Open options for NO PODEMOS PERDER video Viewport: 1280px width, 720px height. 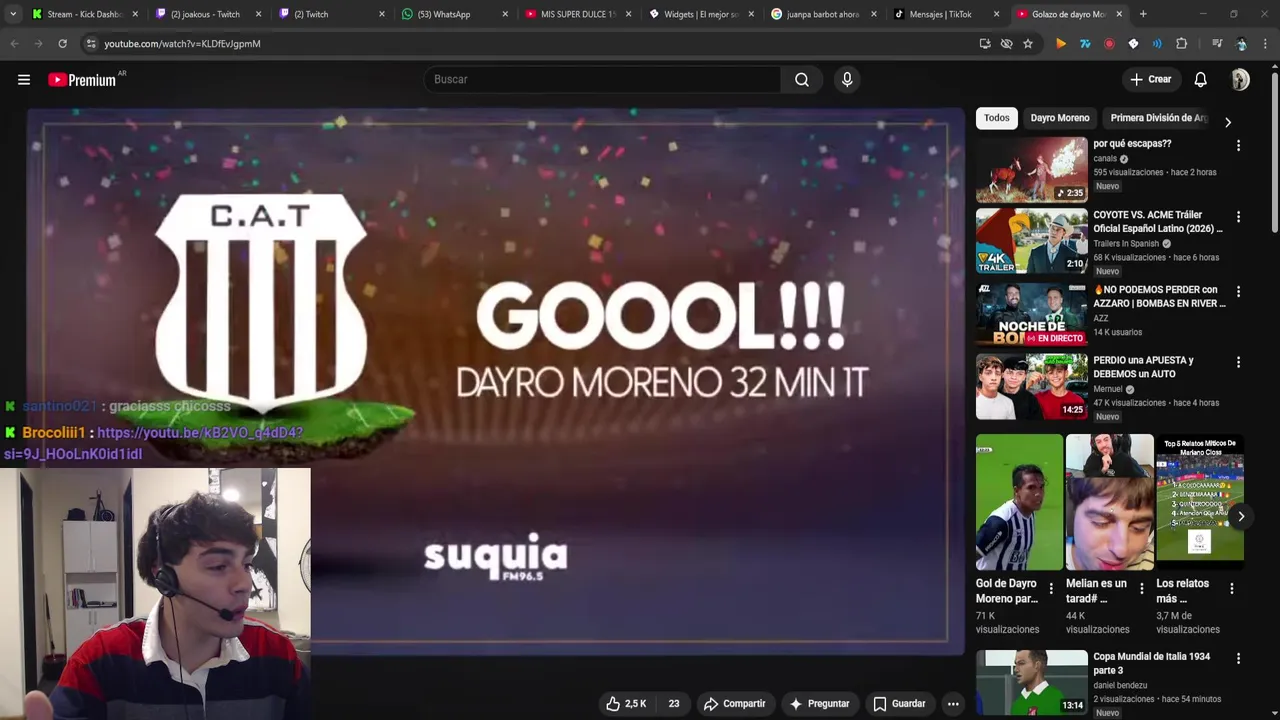tap(1238, 292)
